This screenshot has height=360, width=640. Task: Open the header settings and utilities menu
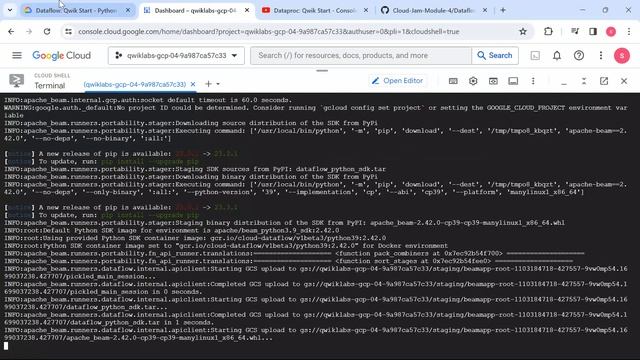pos(601,56)
